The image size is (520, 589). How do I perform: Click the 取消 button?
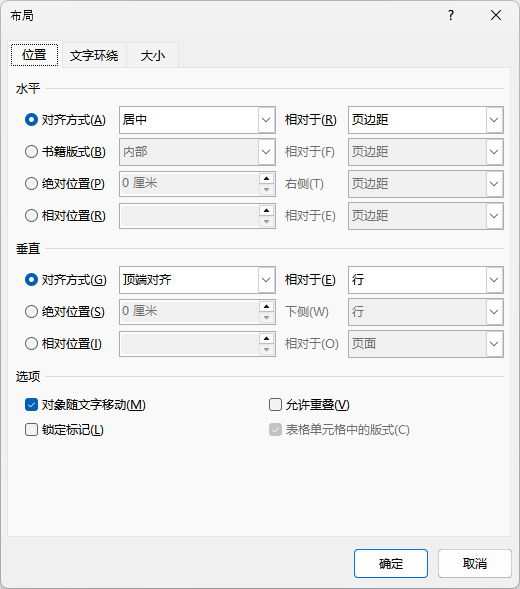475,563
